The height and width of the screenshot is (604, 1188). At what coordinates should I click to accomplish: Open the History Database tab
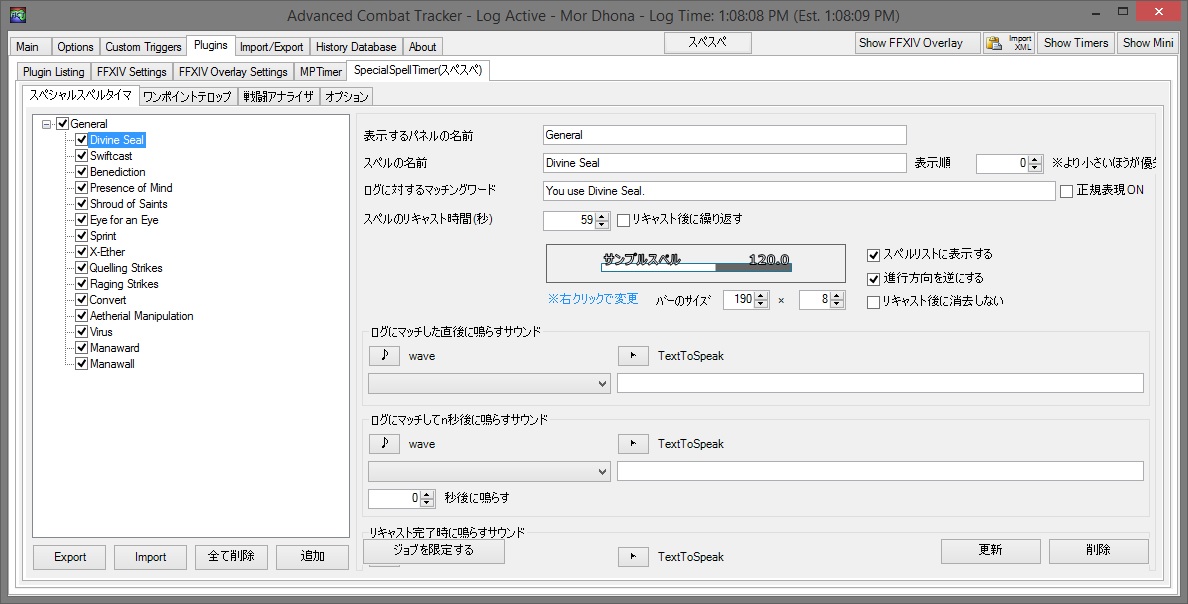click(x=356, y=47)
